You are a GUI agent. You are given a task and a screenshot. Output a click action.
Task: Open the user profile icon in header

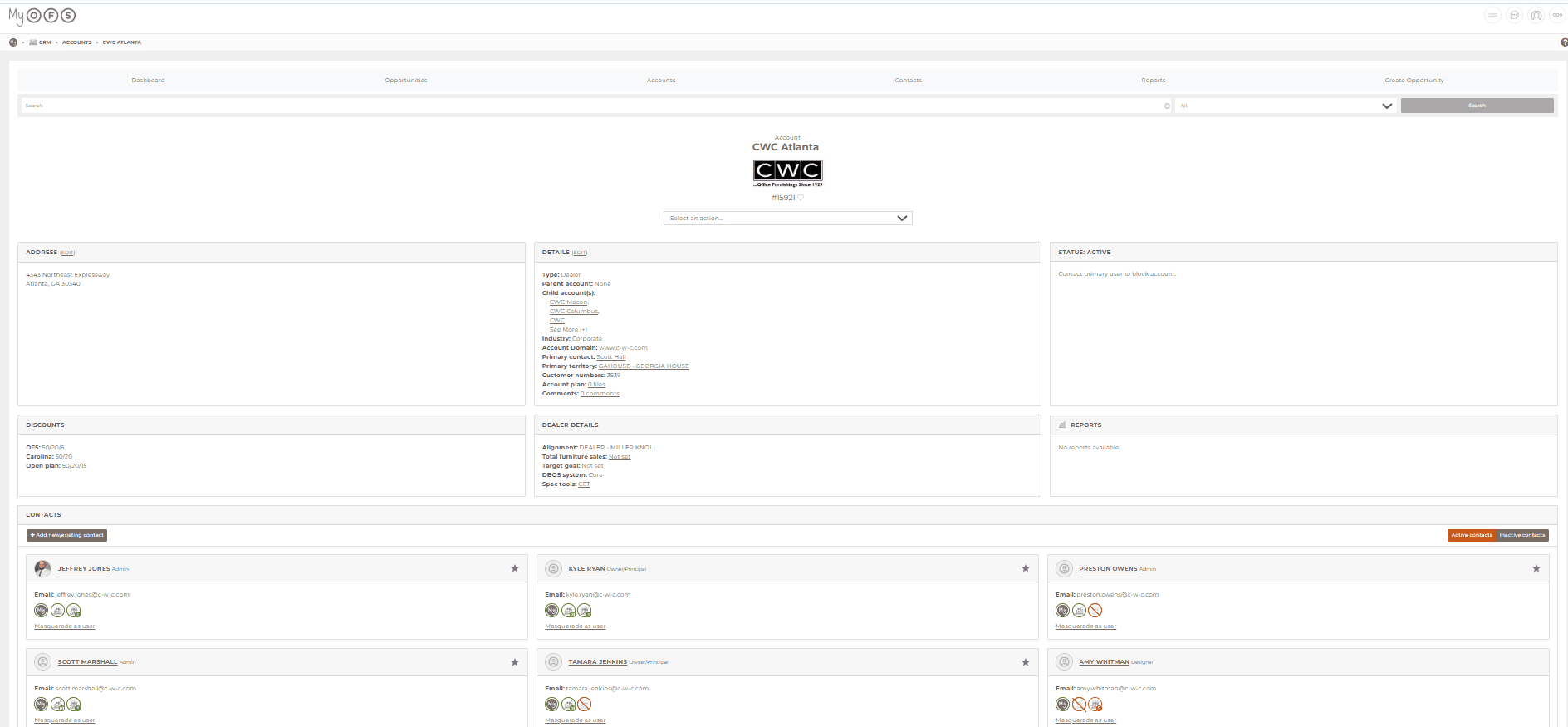pos(1536,15)
